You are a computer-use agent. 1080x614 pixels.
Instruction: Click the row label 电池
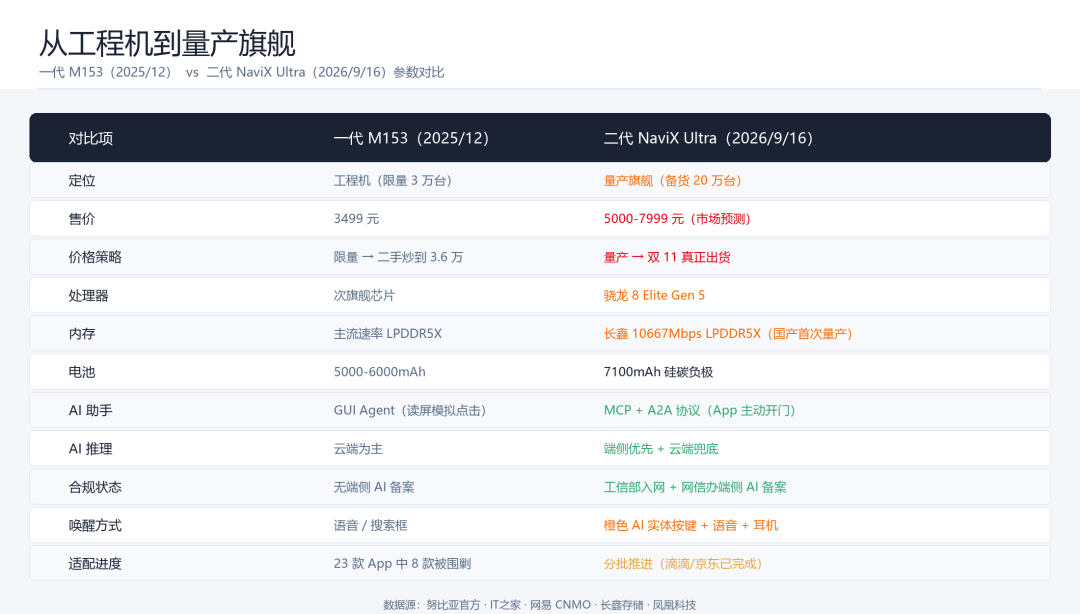click(82, 372)
